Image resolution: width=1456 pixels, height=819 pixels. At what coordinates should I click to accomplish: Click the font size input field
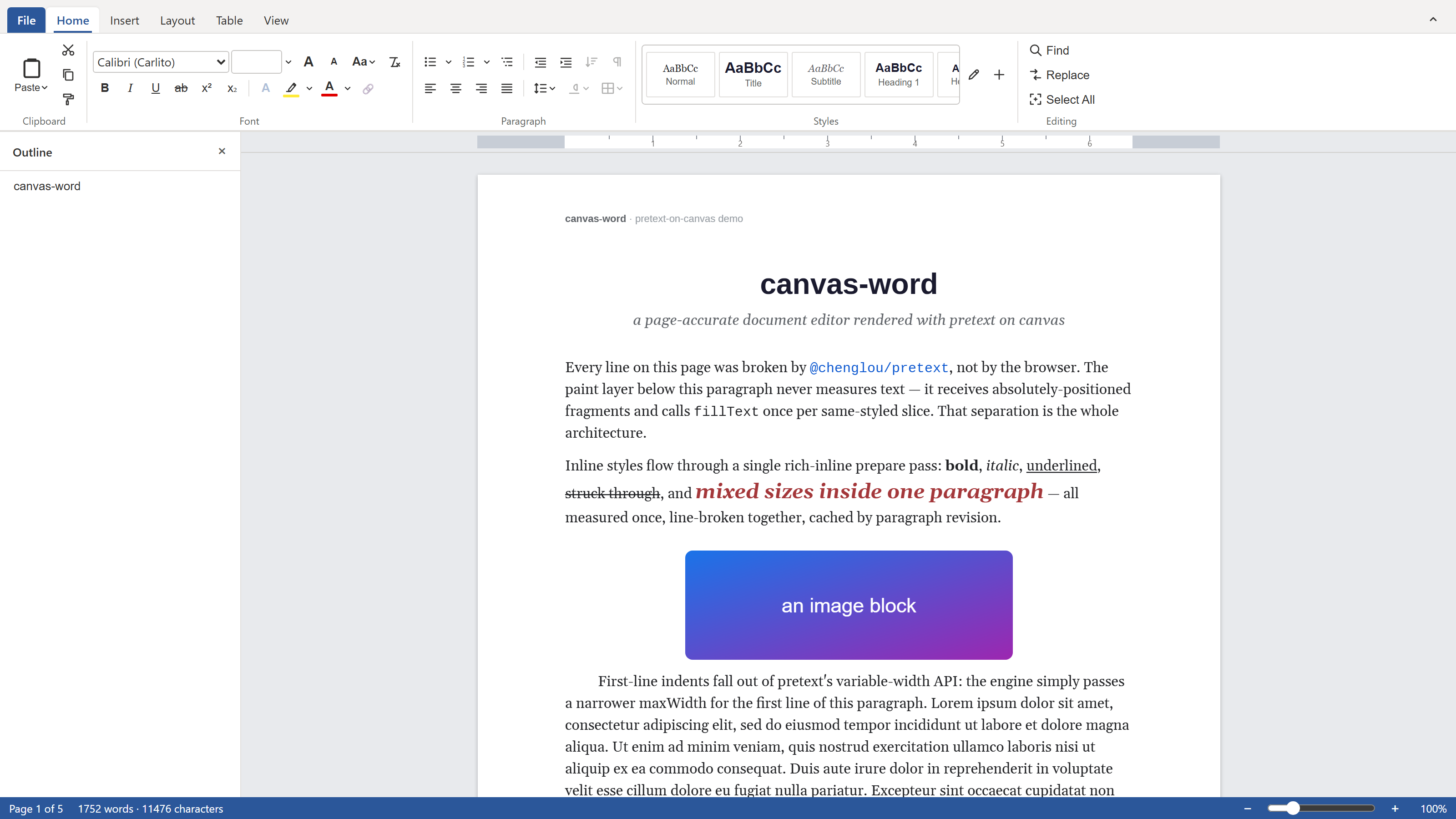pyautogui.click(x=257, y=62)
